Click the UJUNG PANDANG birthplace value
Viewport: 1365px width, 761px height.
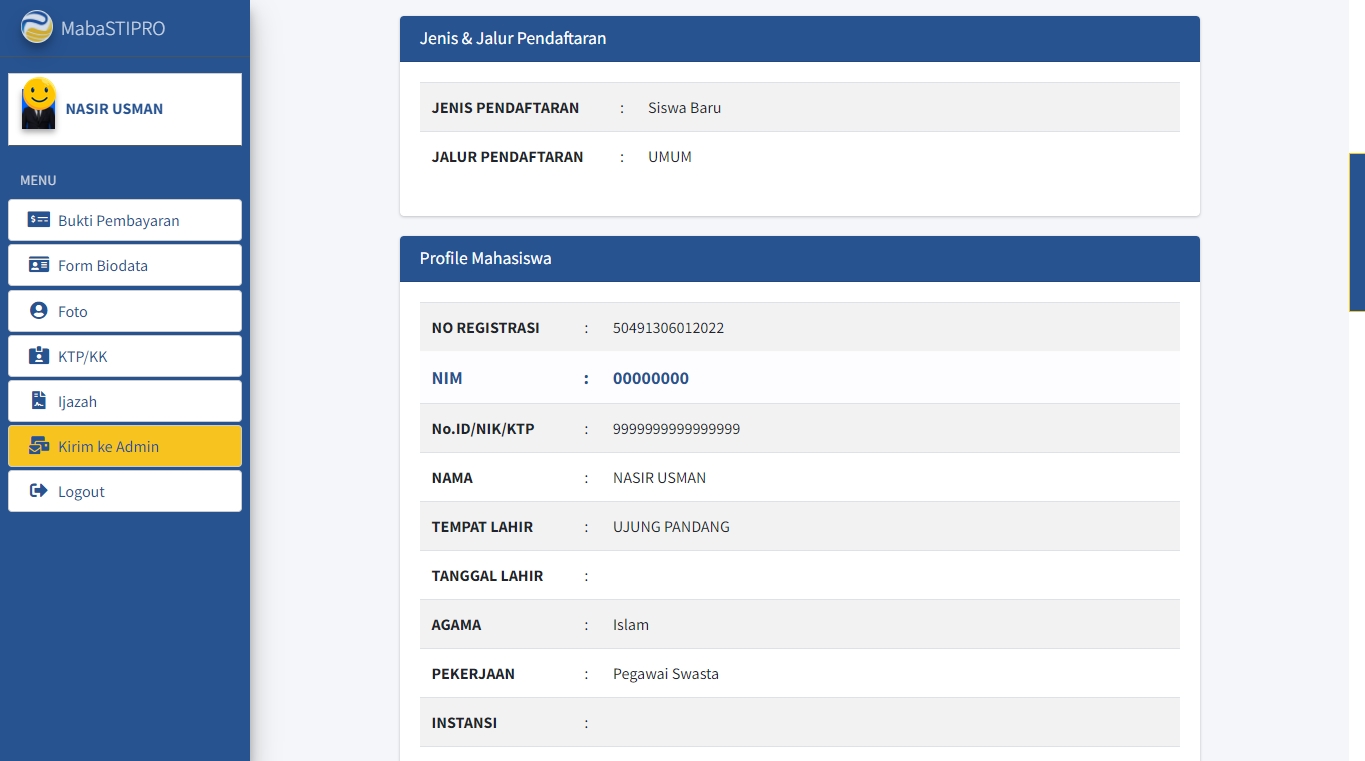(x=671, y=527)
